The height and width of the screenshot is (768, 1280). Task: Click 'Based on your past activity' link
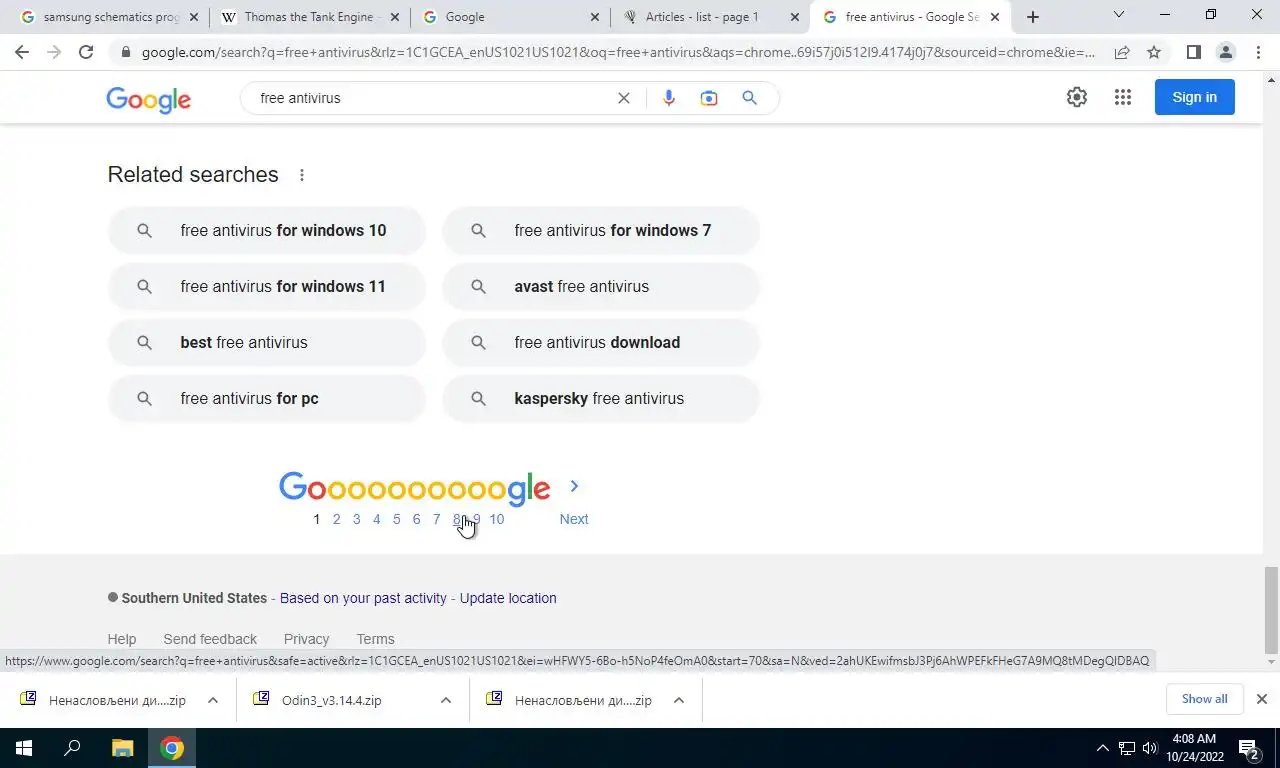pyautogui.click(x=363, y=598)
